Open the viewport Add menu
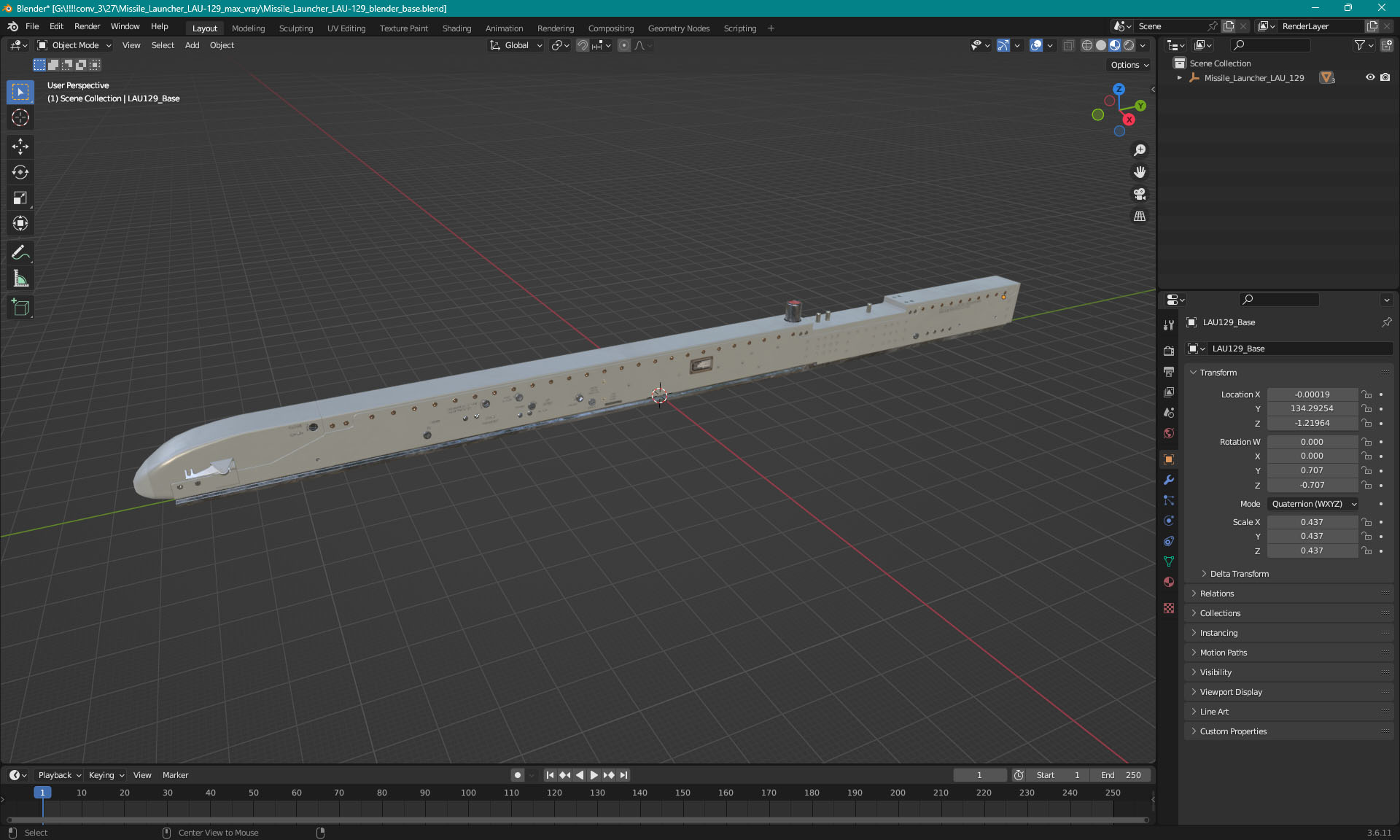The height and width of the screenshot is (840, 1400). 192,45
